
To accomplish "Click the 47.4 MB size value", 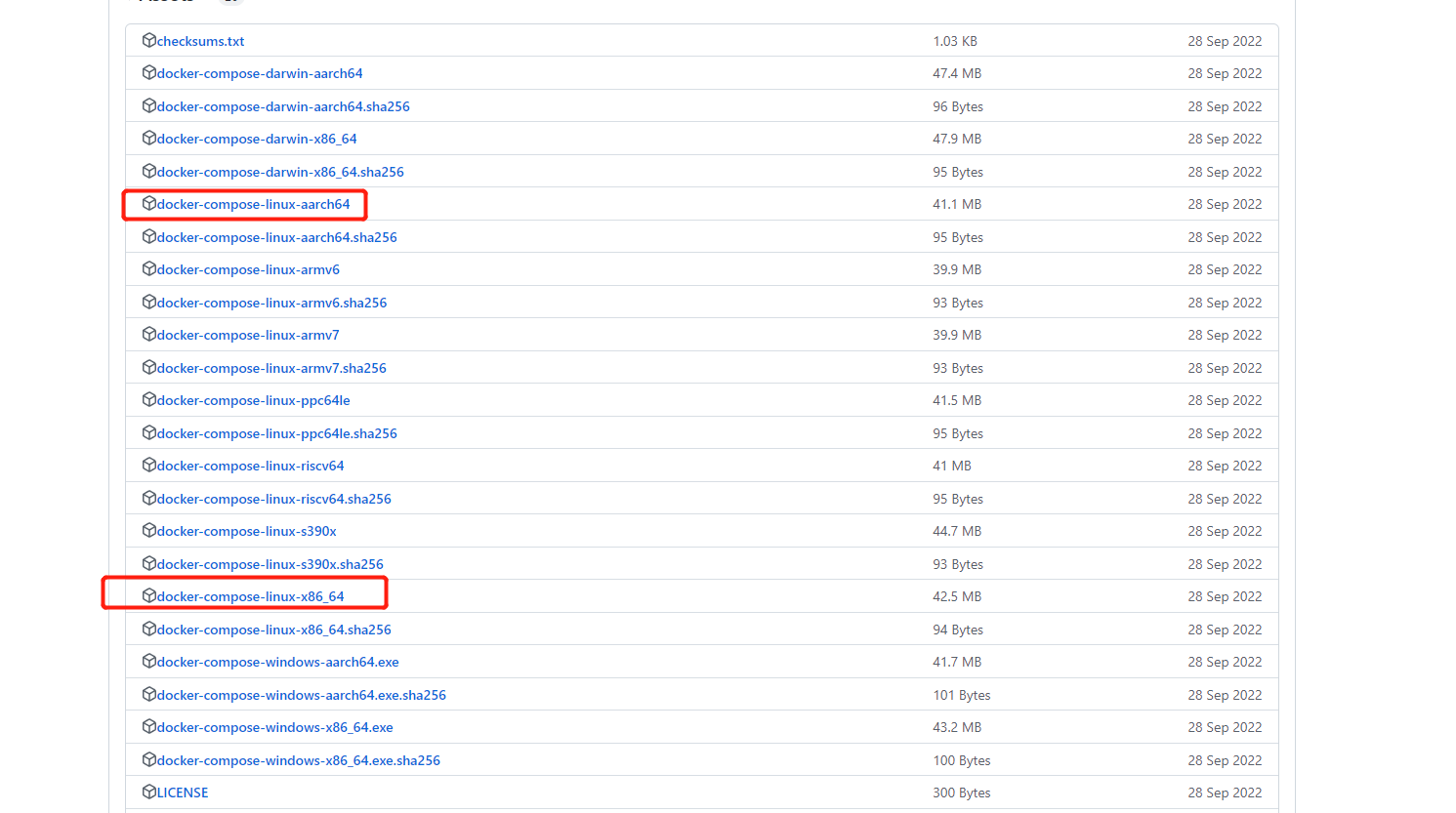I will point(957,73).
